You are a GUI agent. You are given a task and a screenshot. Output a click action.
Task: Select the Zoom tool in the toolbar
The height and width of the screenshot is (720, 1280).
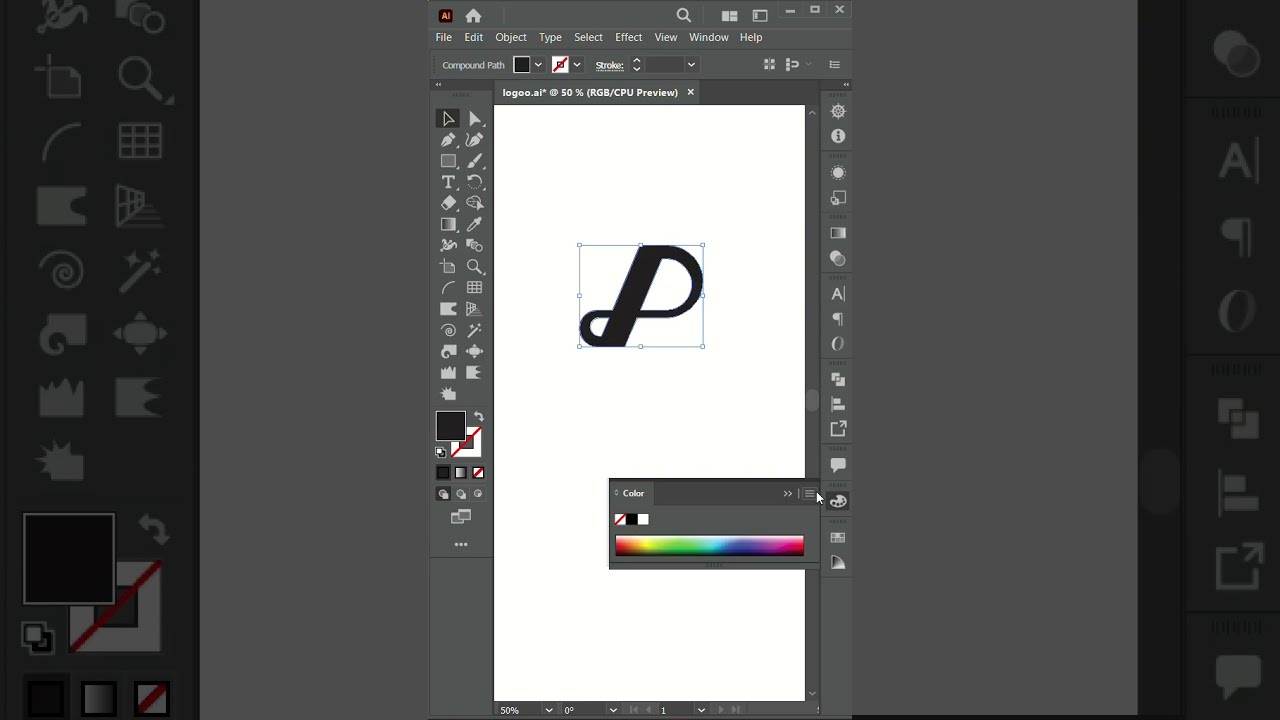pos(475,267)
